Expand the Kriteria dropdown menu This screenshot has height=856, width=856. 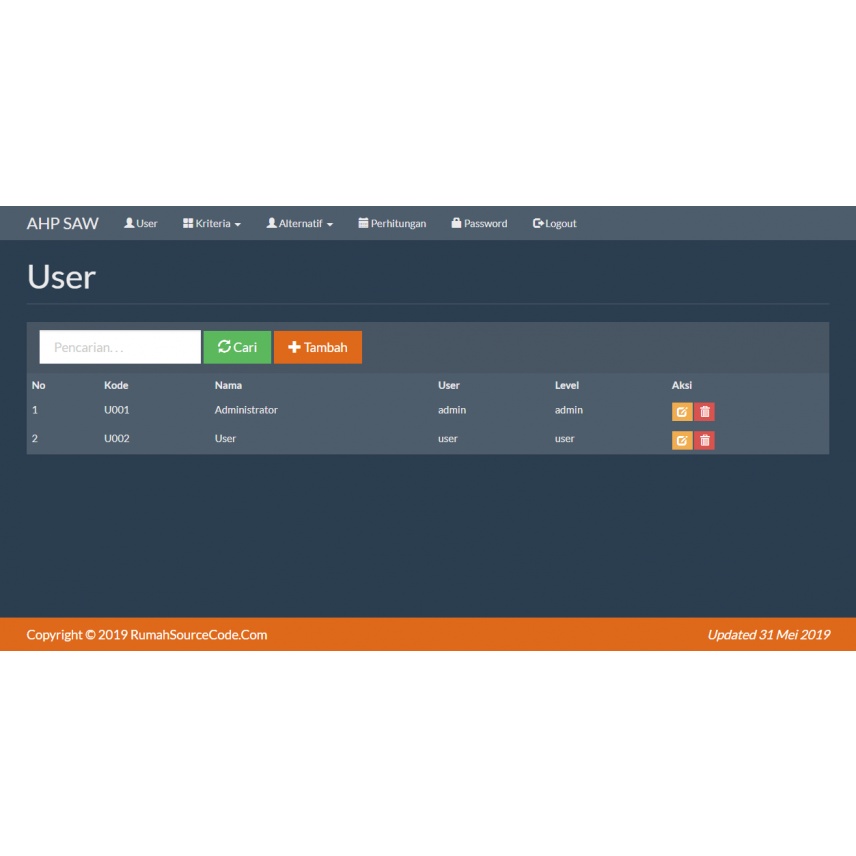click(212, 223)
